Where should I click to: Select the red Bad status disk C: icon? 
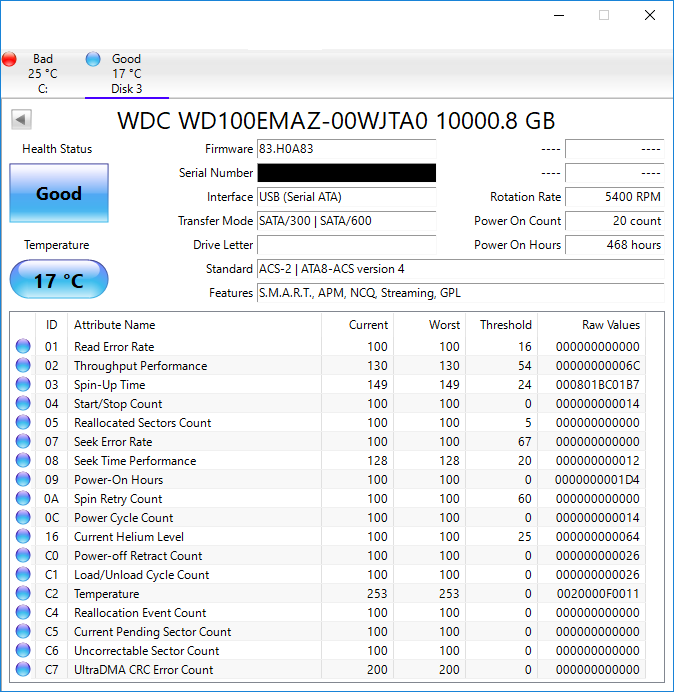coord(10,59)
